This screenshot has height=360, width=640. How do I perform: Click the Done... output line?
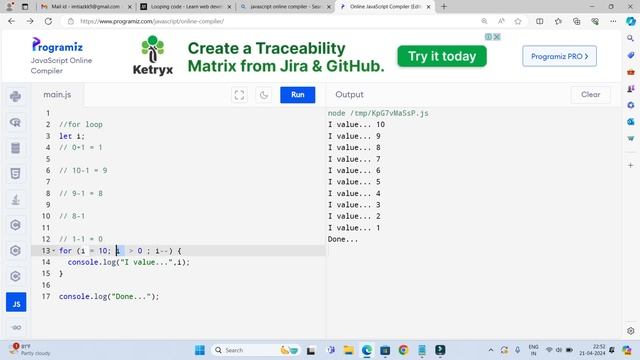click(343, 239)
